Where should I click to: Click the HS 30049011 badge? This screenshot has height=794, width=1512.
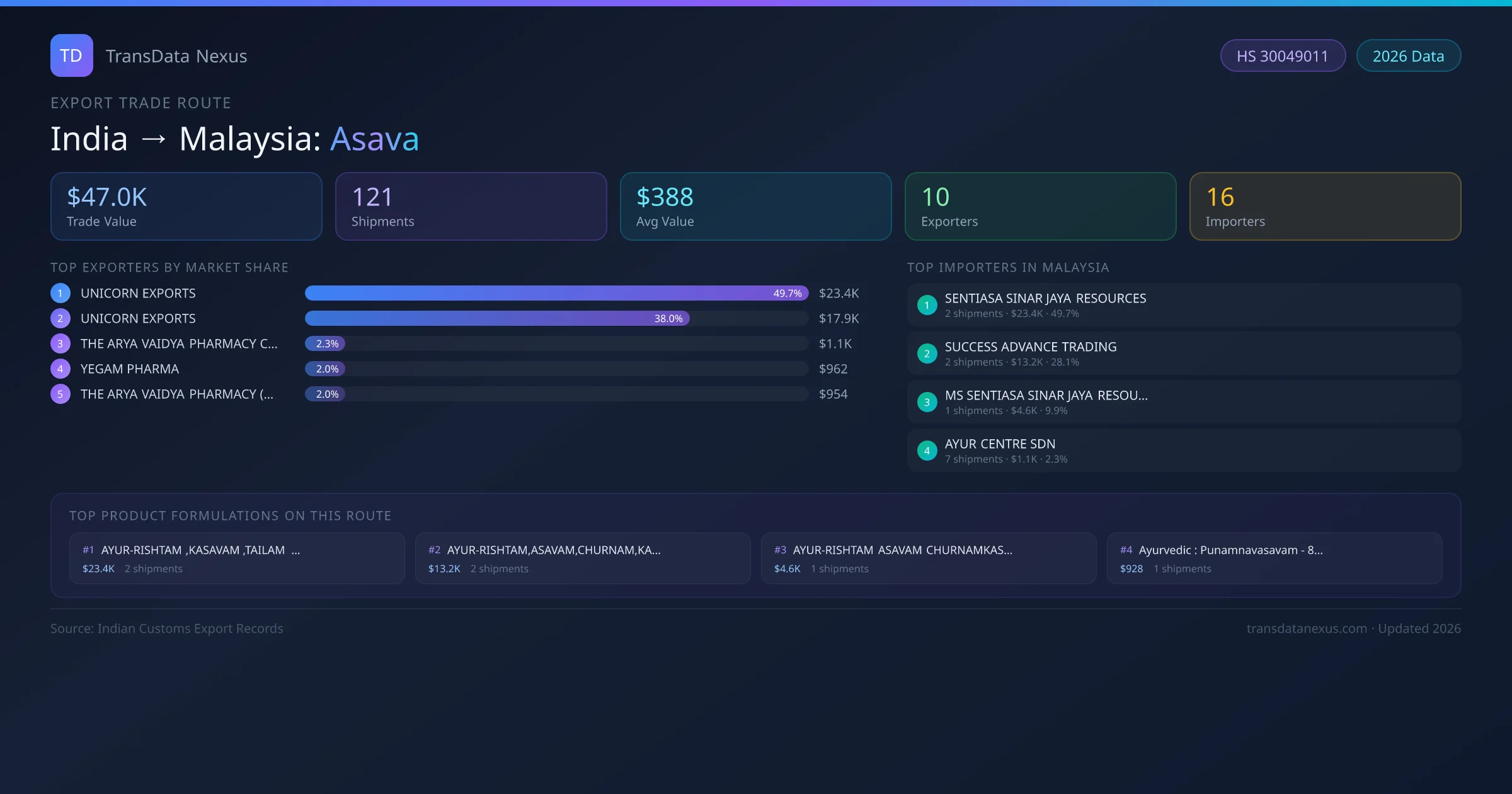point(1282,56)
